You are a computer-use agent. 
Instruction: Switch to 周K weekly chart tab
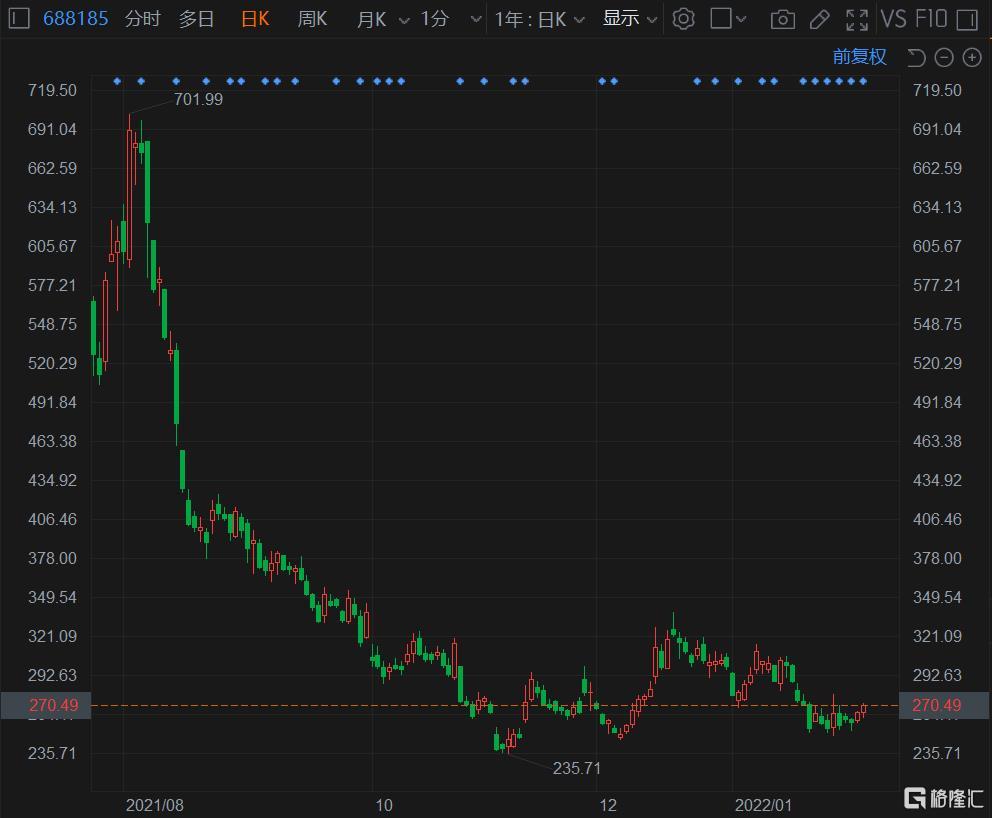pyautogui.click(x=313, y=19)
